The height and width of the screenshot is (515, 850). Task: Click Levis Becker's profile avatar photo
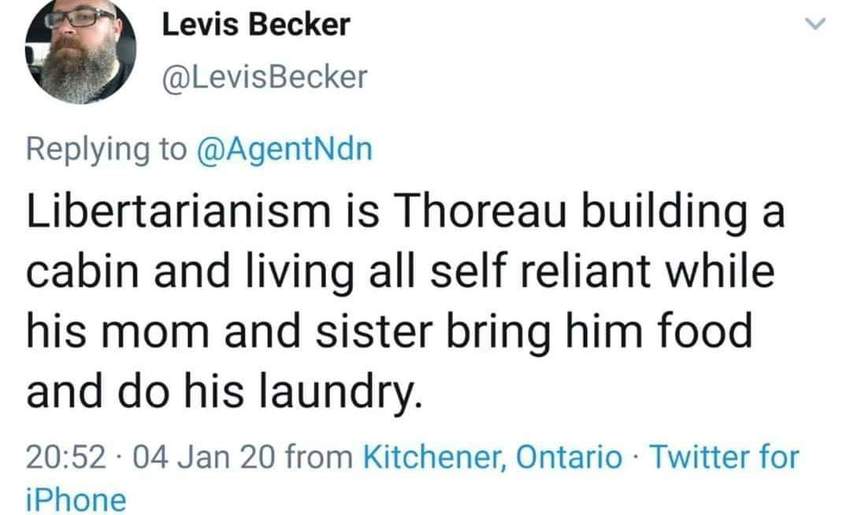coord(80,50)
